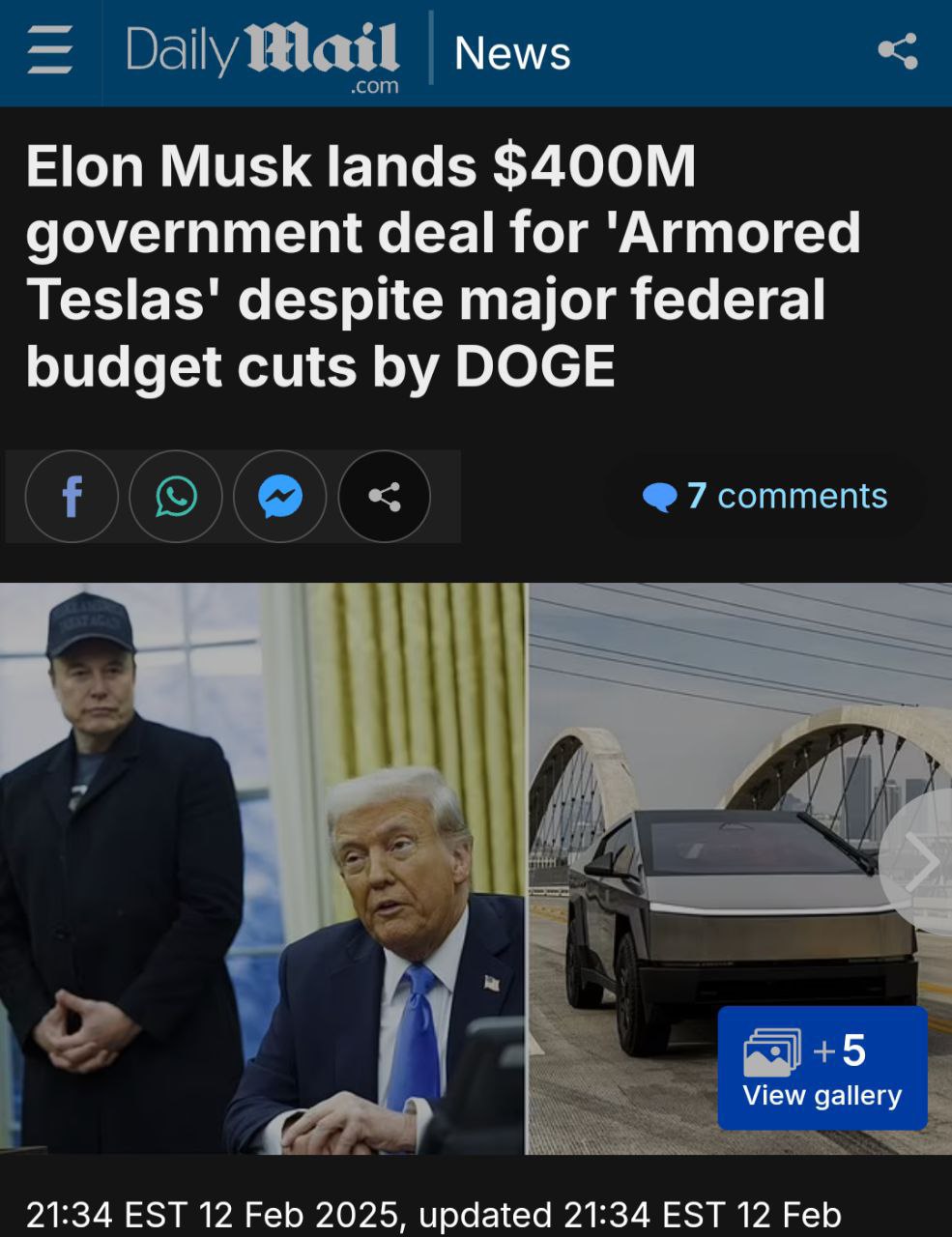Click the 21:34 EST 12 Feb 2025 timestamp
Screen dimensions: 952x1237
tap(213, 1215)
